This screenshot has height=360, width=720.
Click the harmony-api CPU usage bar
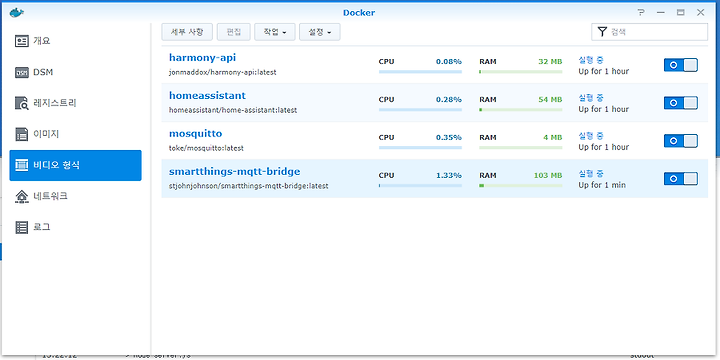click(x=420, y=72)
